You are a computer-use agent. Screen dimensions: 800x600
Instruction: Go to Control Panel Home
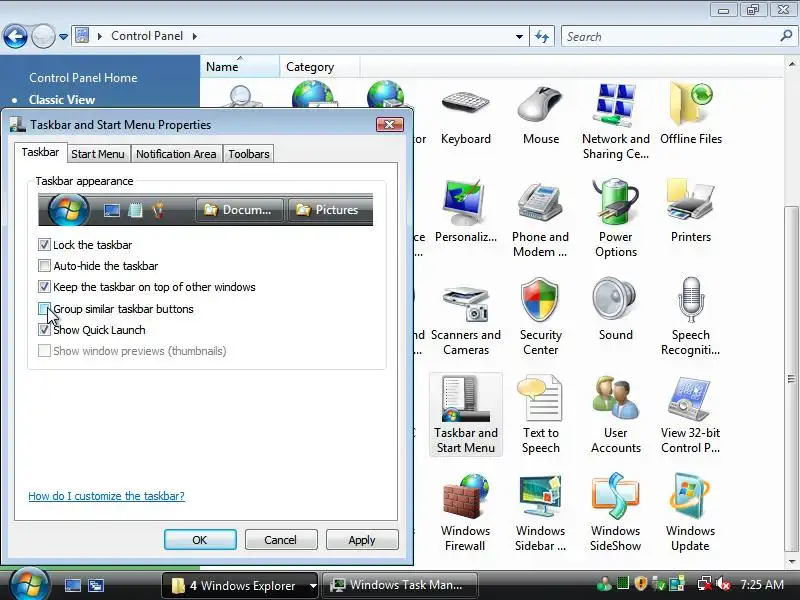(83, 78)
